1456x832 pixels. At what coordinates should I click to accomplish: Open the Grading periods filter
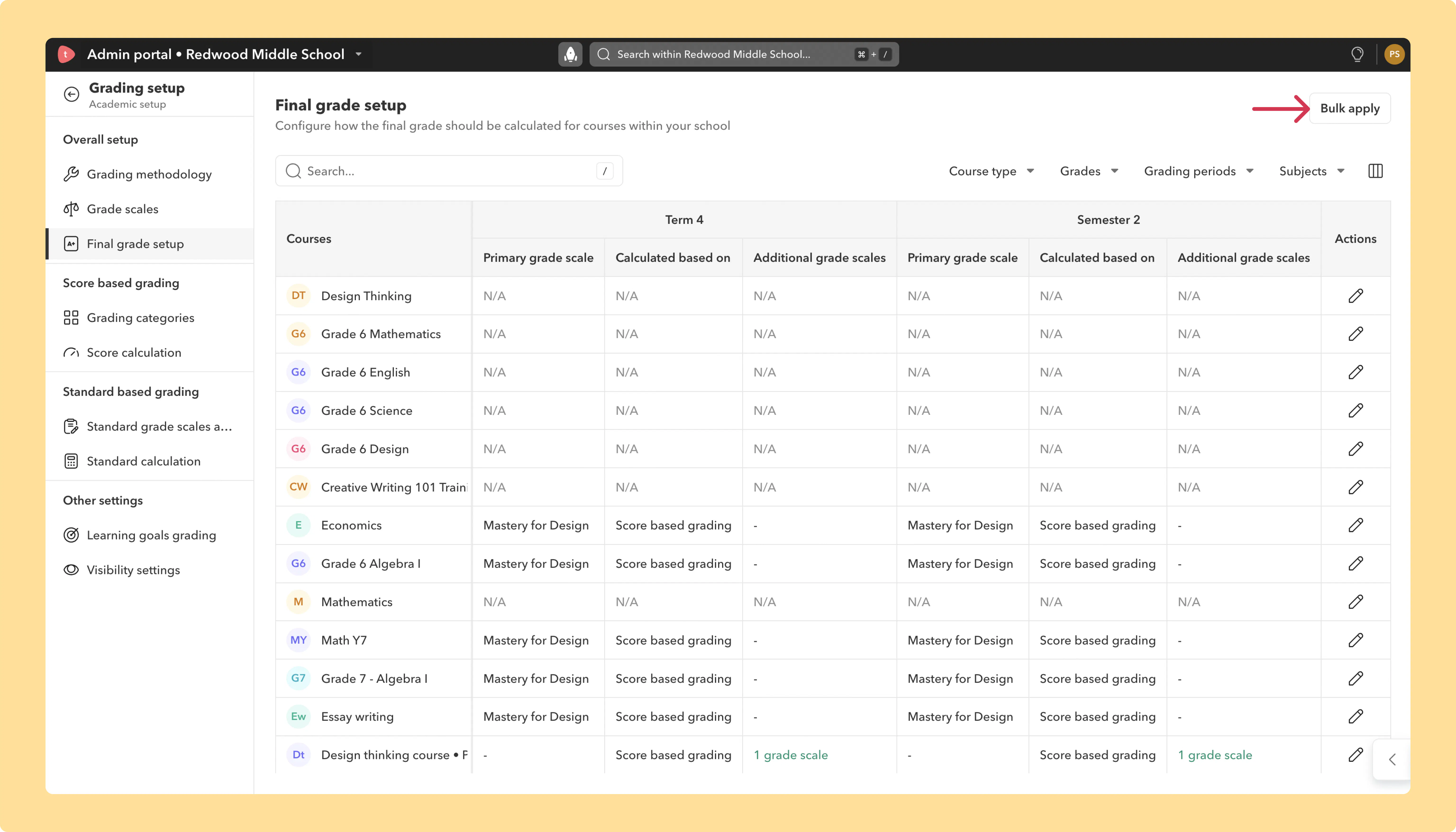[x=1198, y=171]
